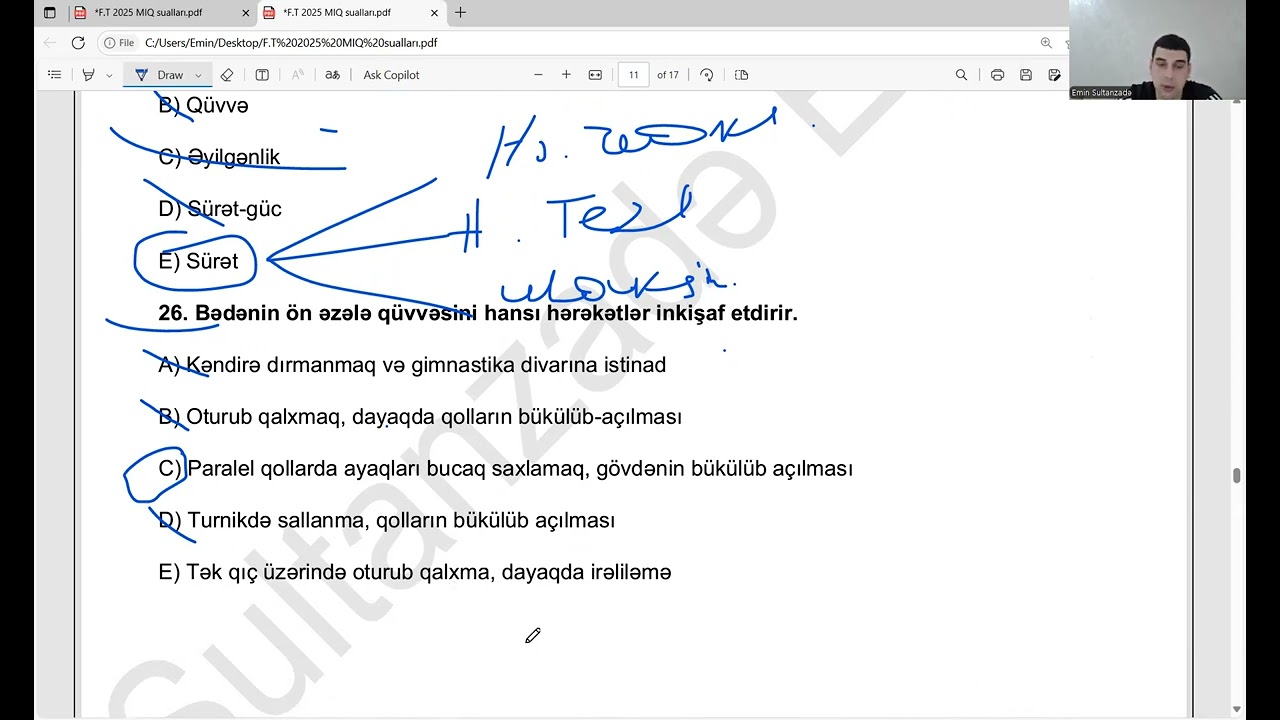The width and height of the screenshot is (1280, 720).
Task: Close the active F.T 2025 MIQ tab
Action: [x=434, y=13]
